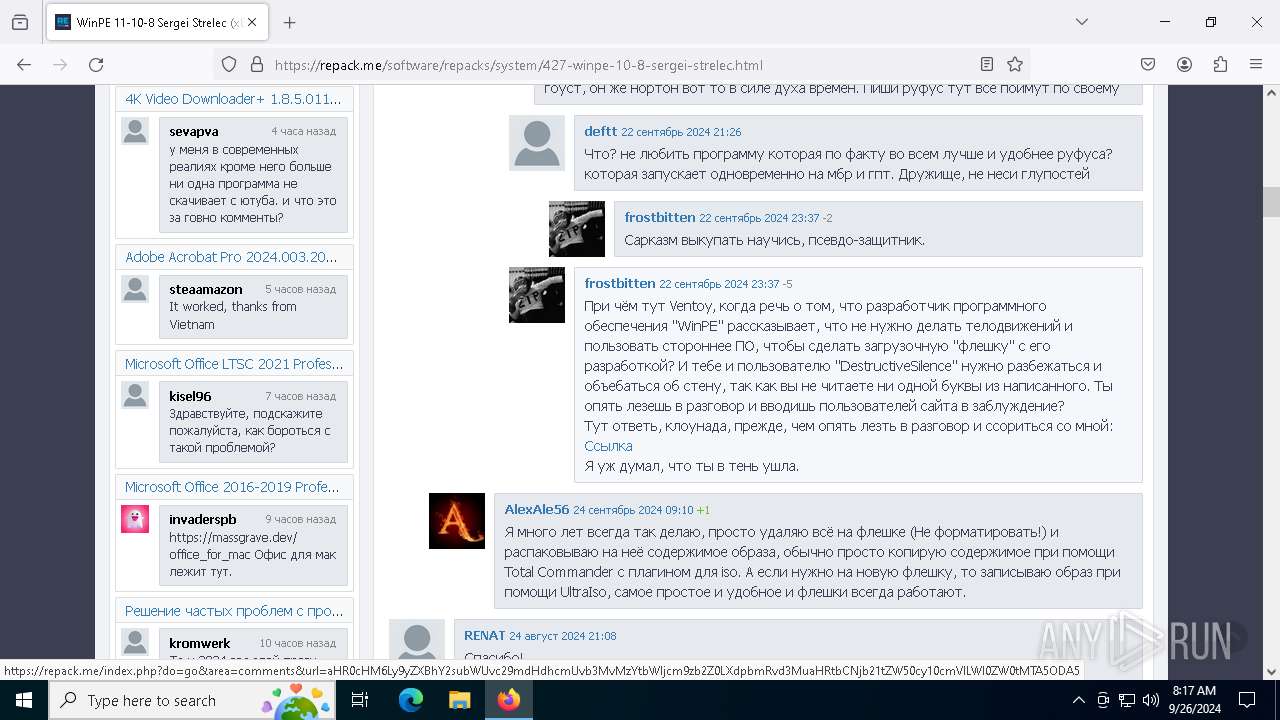Viewport: 1280px width, 720px height.
Task: Click frostbitten avatar beside Сарказм comment
Action: [577, 229]
